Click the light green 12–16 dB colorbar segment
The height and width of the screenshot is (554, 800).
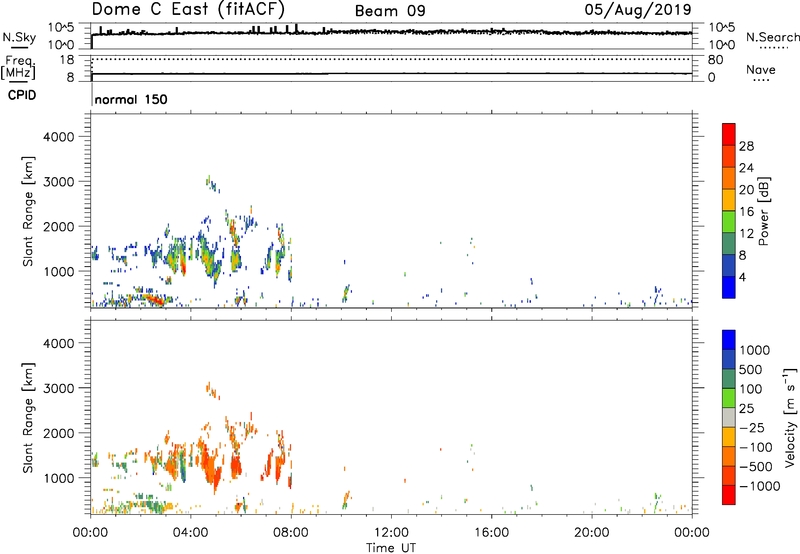[x=729, y=221]
